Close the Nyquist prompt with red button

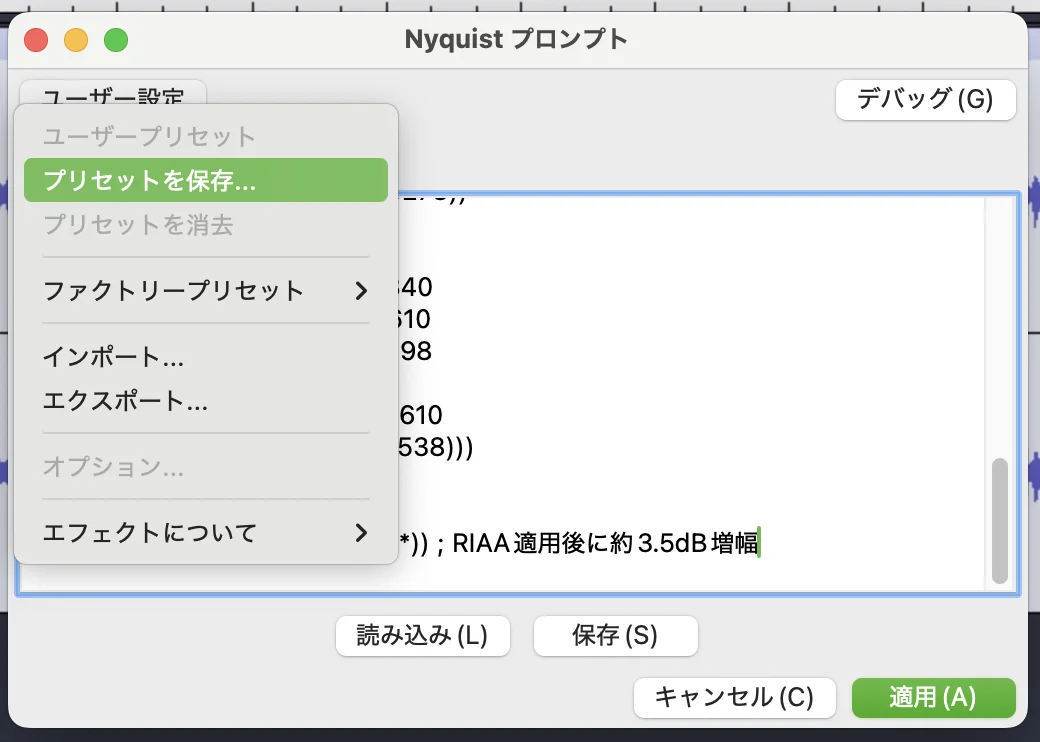37,40
